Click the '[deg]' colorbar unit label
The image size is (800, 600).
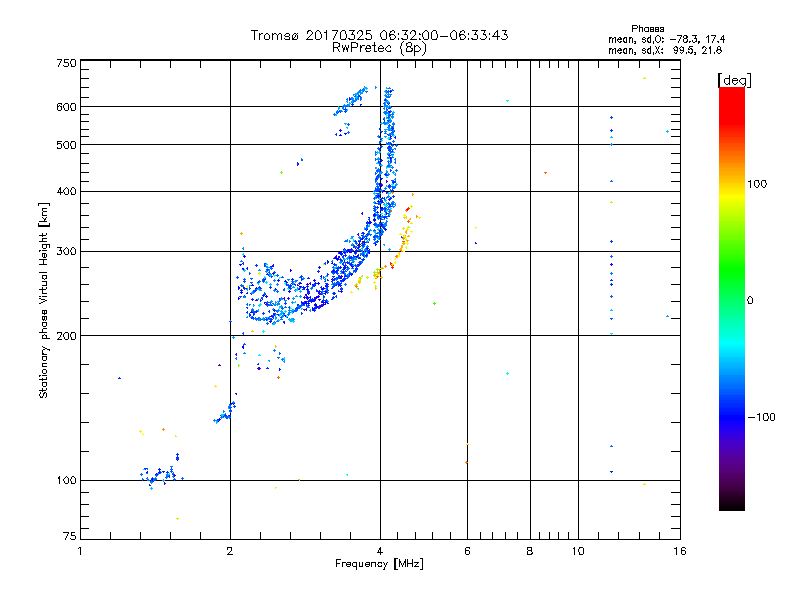(734, 80)
